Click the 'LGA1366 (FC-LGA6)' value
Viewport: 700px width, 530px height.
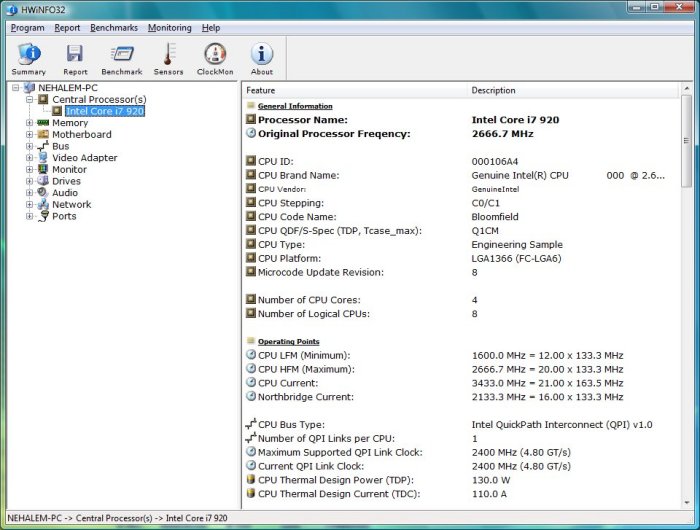pyautogui.click(x=517, y=259)
